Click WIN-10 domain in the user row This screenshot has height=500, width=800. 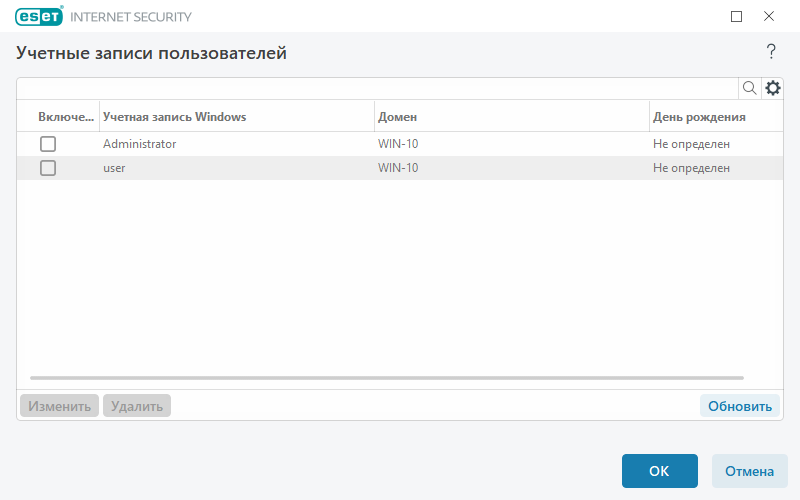pyautogui.click(x=398, y=168)
